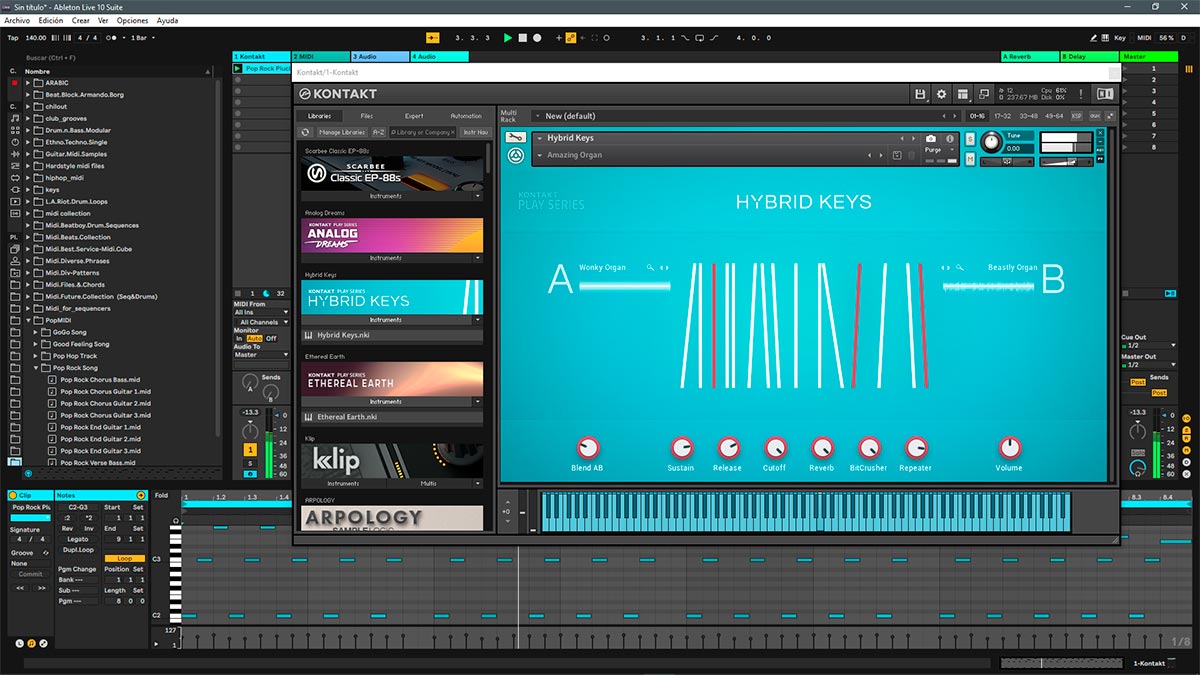Open the Purge dropdown menu

click(938, 150)
